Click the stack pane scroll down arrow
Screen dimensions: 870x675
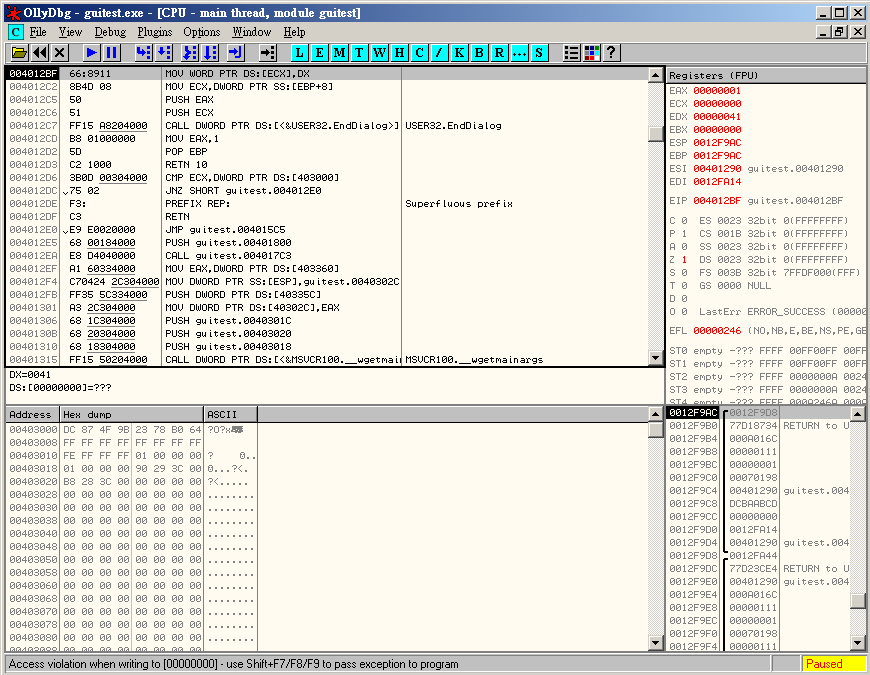[858, 641]
